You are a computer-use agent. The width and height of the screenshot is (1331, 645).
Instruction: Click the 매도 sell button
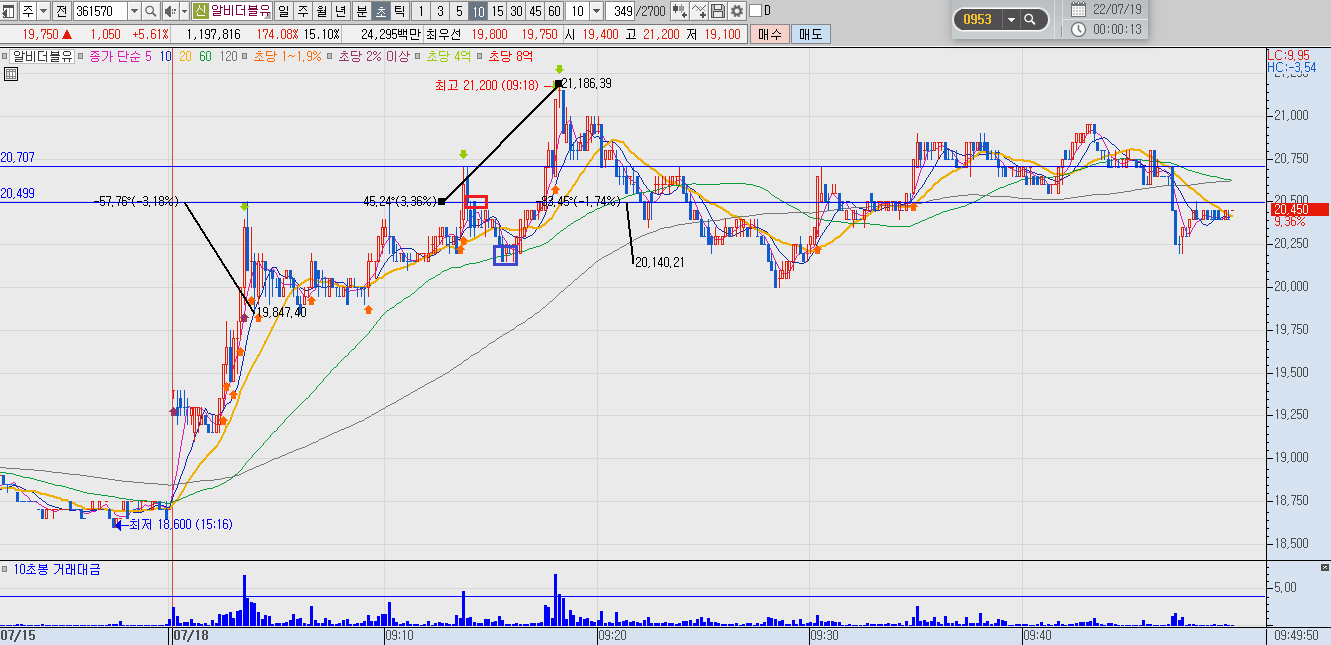click(809, 34)
